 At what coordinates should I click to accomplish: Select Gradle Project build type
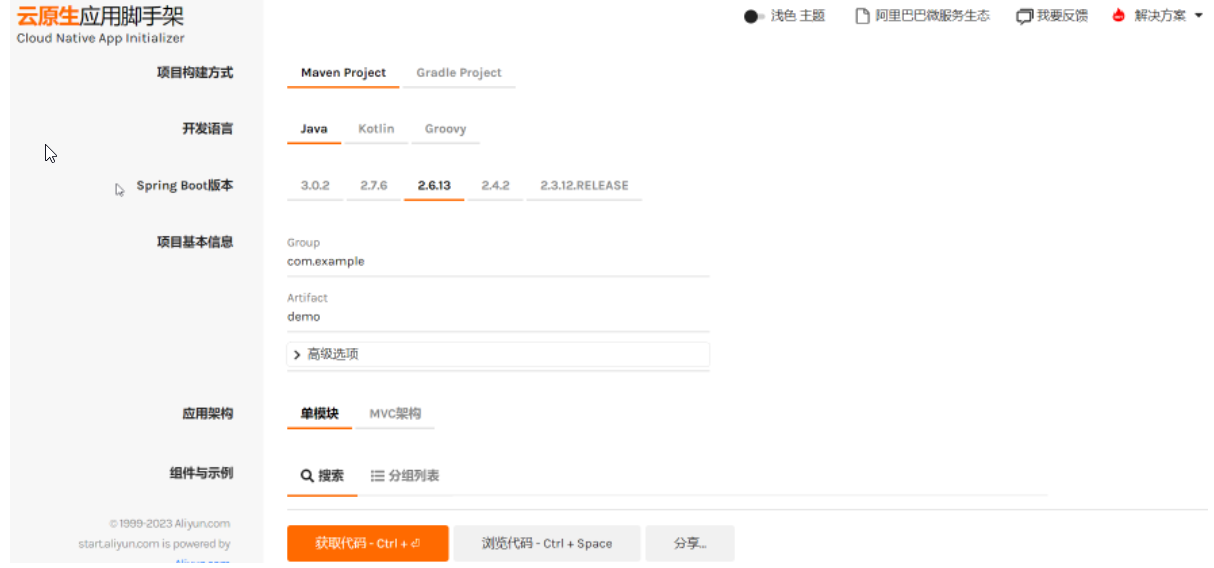click(x=459, y=73)
